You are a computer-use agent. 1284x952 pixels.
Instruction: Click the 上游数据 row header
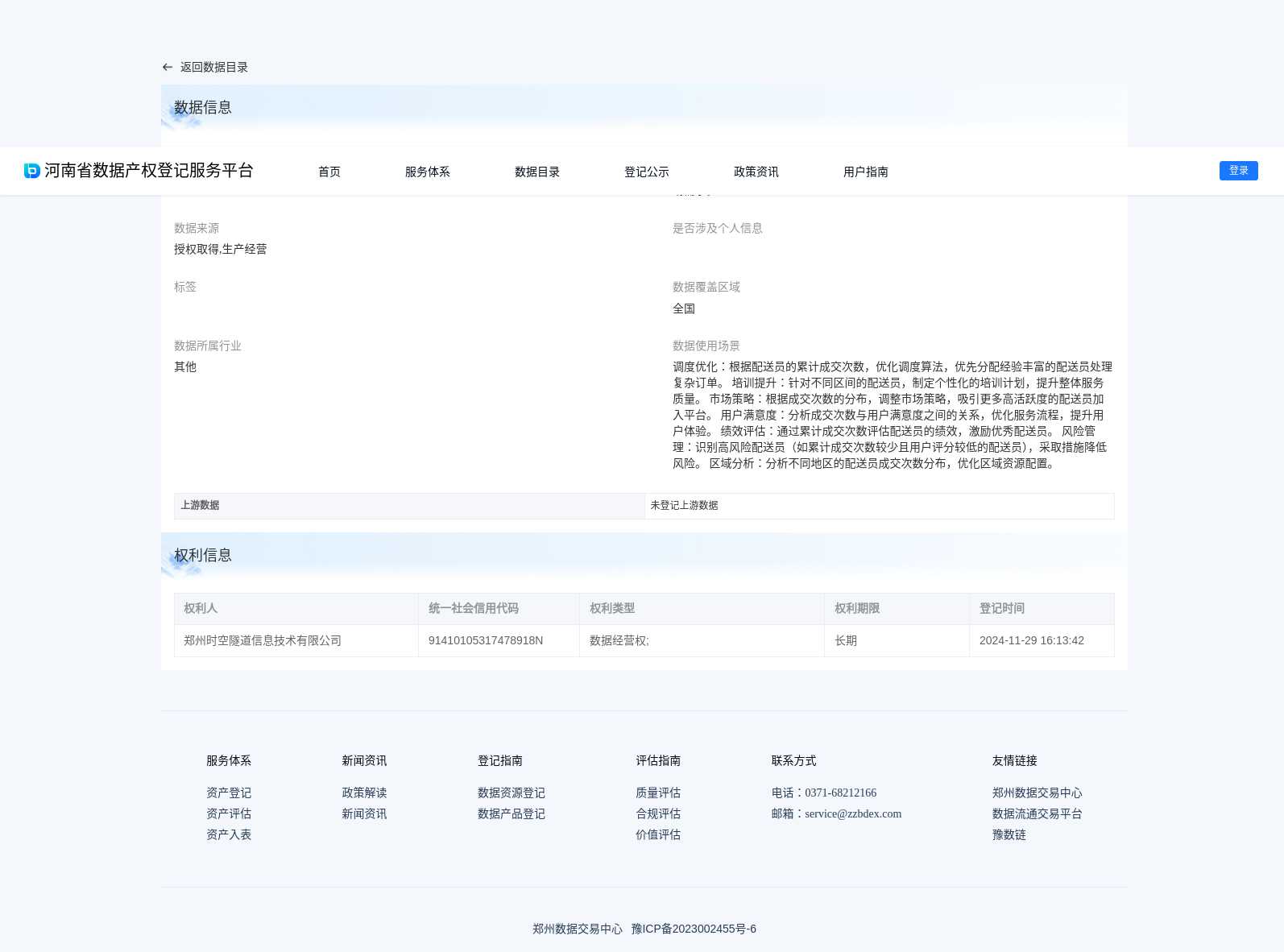coord(409,506)
